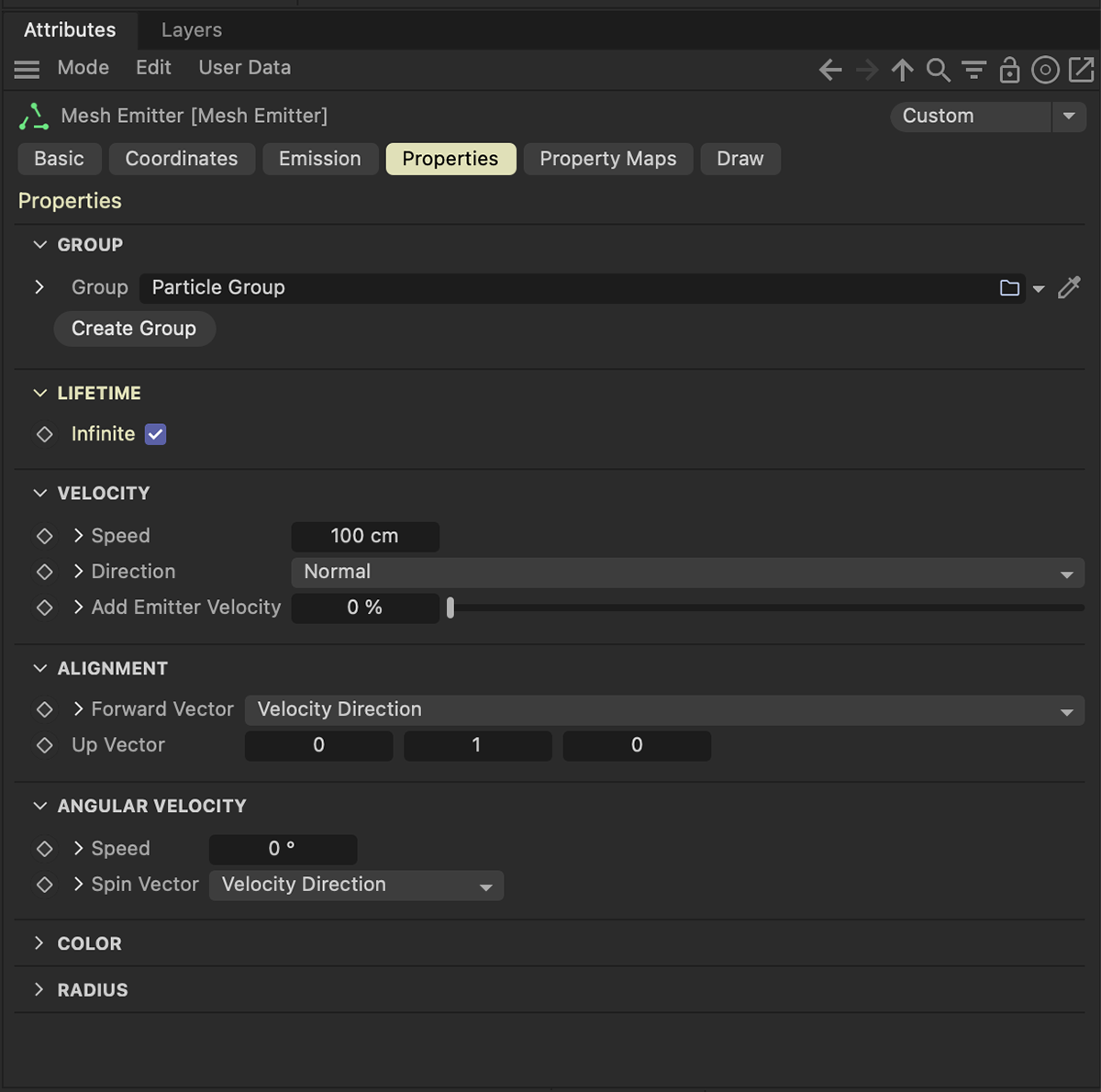Click the Create Group button
The width and height of the screenshot is (1101, 1092).
pos(134,329)
